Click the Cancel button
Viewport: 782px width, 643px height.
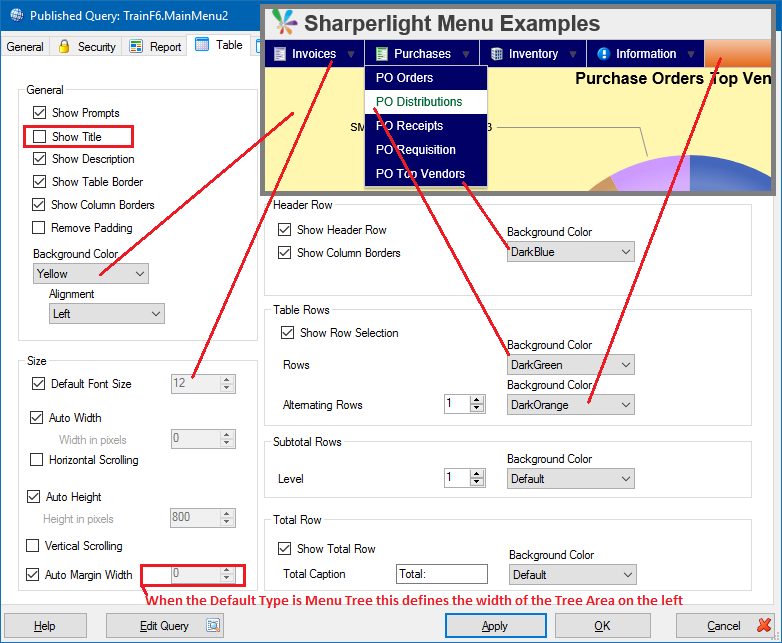[726, 626]
